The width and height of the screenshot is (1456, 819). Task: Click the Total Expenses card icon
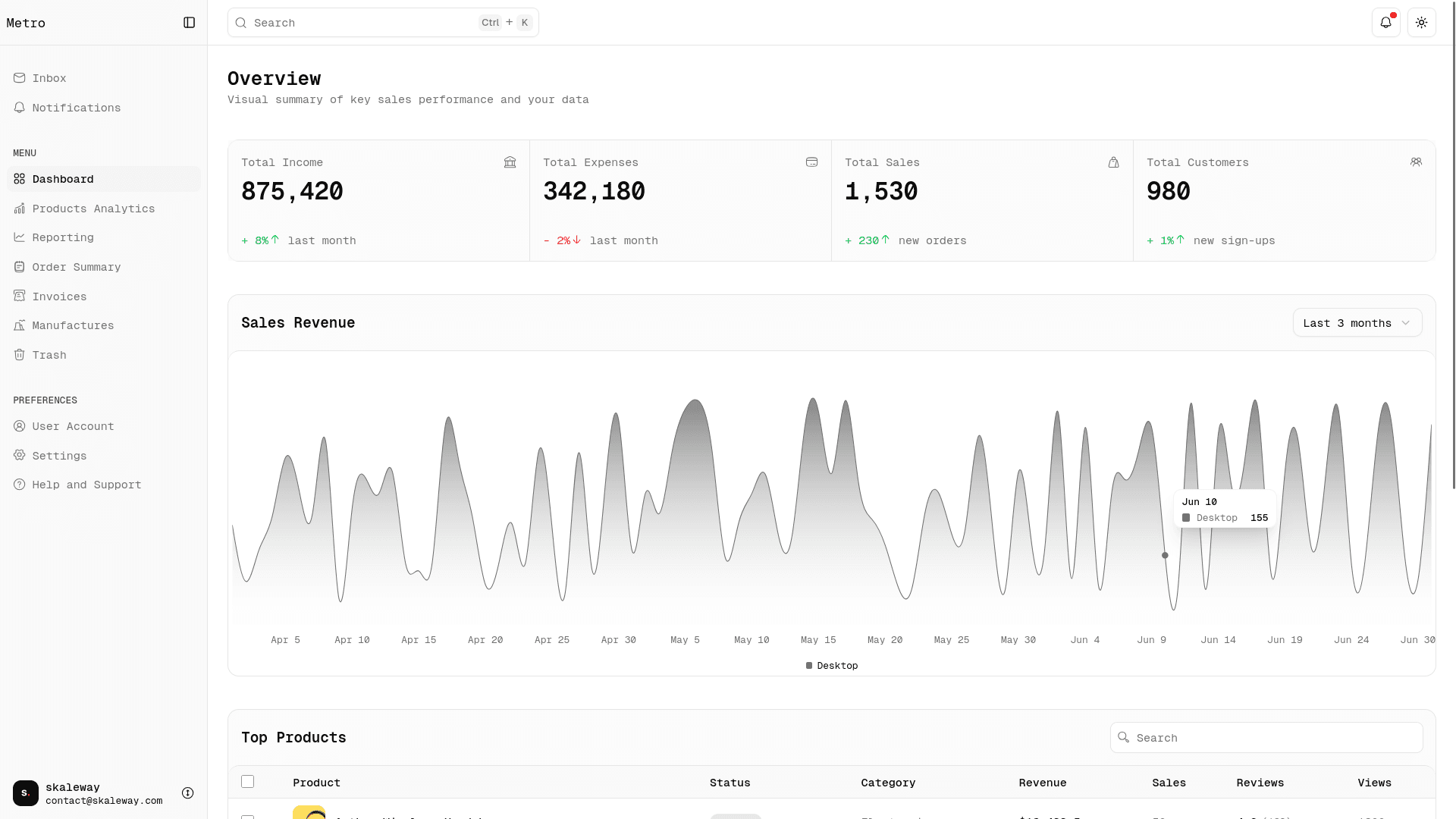coord(811,162)
